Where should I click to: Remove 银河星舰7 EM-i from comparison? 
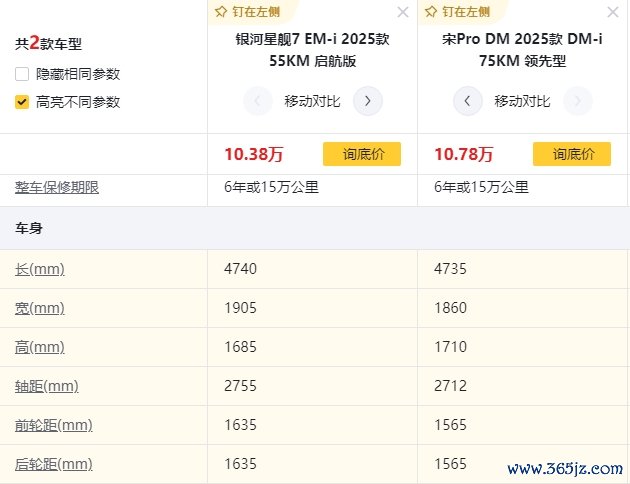403,12
